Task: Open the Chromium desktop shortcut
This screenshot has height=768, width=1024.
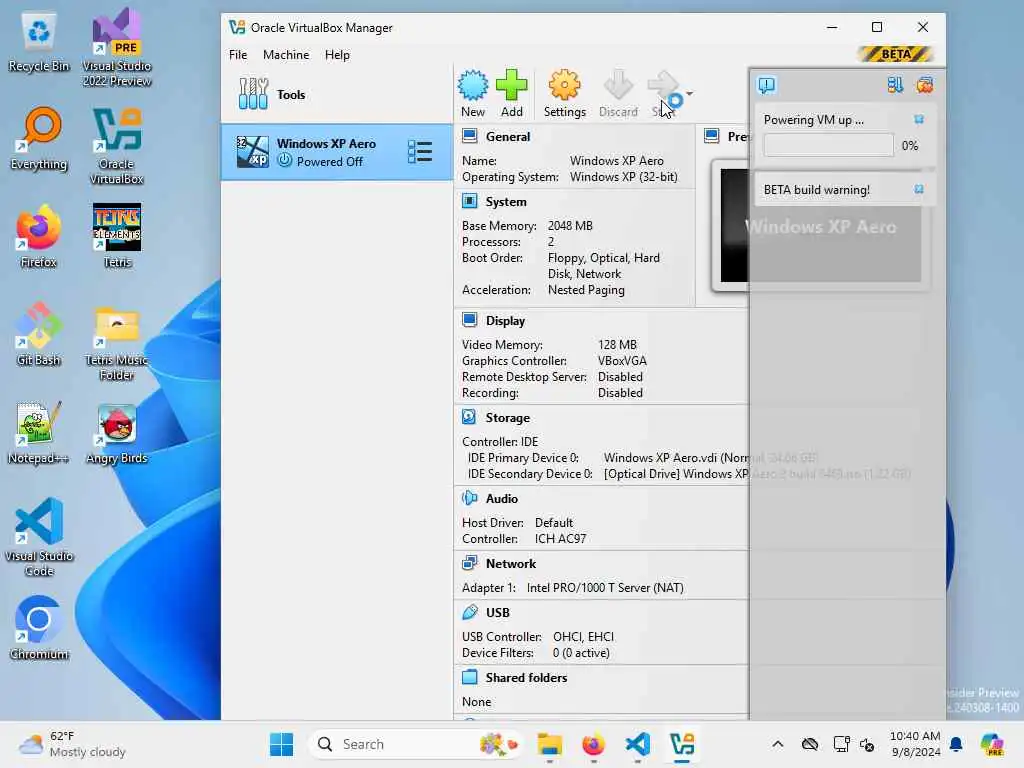Action: point(39,628)
